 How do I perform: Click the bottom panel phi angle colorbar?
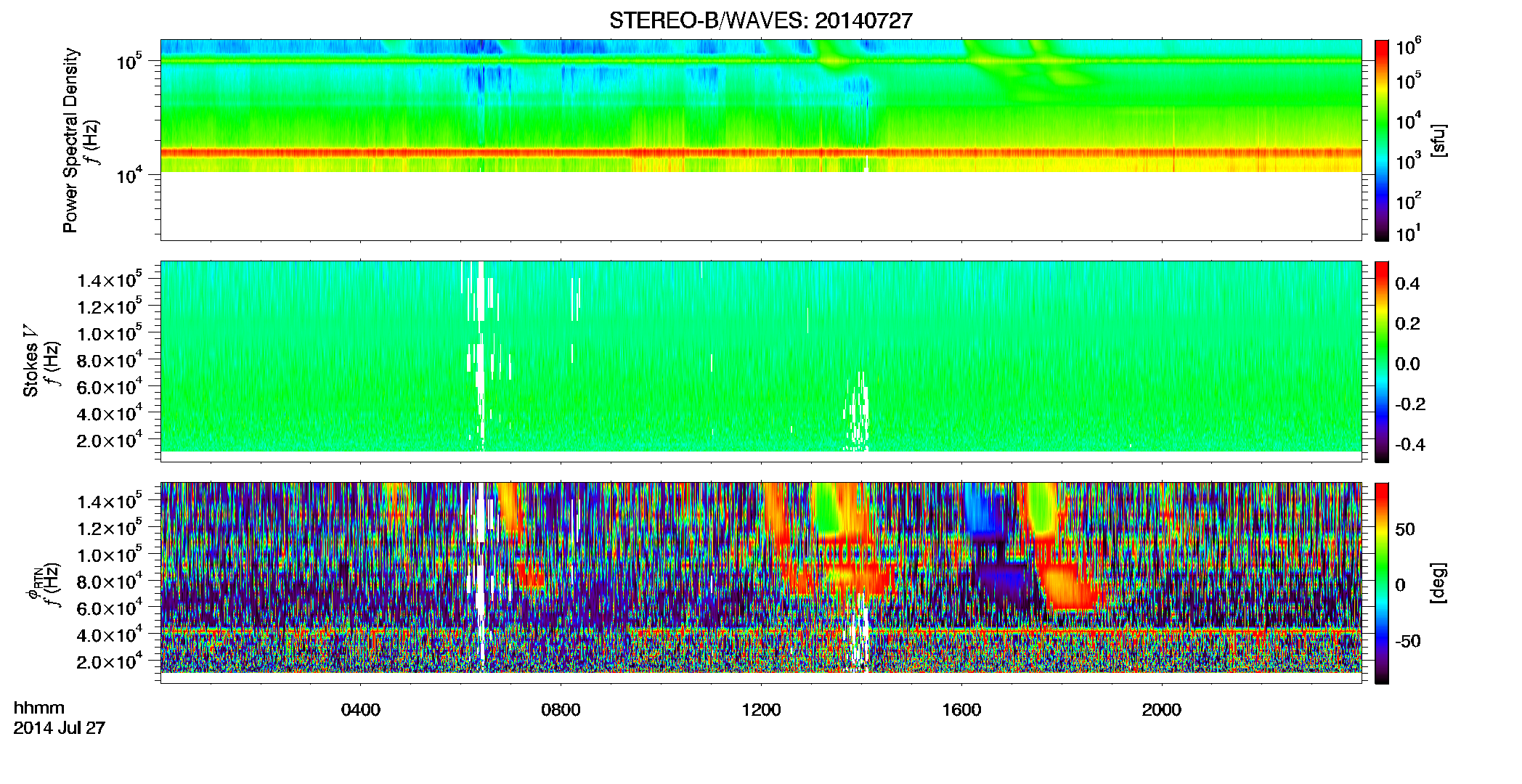tap(1382, 583)
